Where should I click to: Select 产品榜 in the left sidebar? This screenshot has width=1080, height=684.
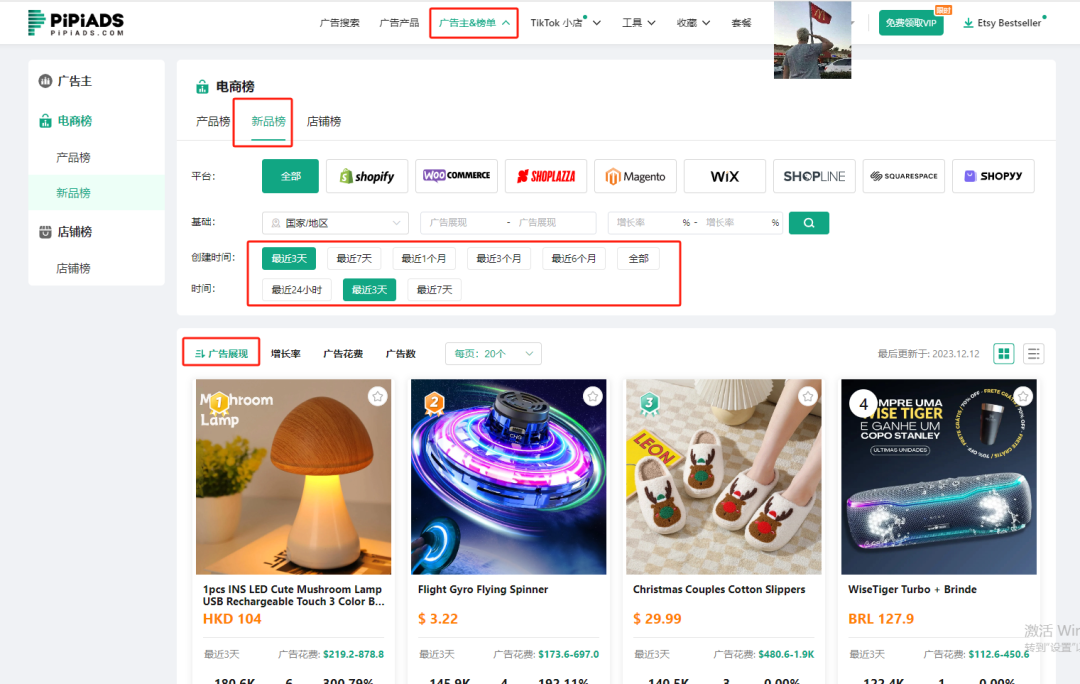pyautogui.click(x=73, y=158)
